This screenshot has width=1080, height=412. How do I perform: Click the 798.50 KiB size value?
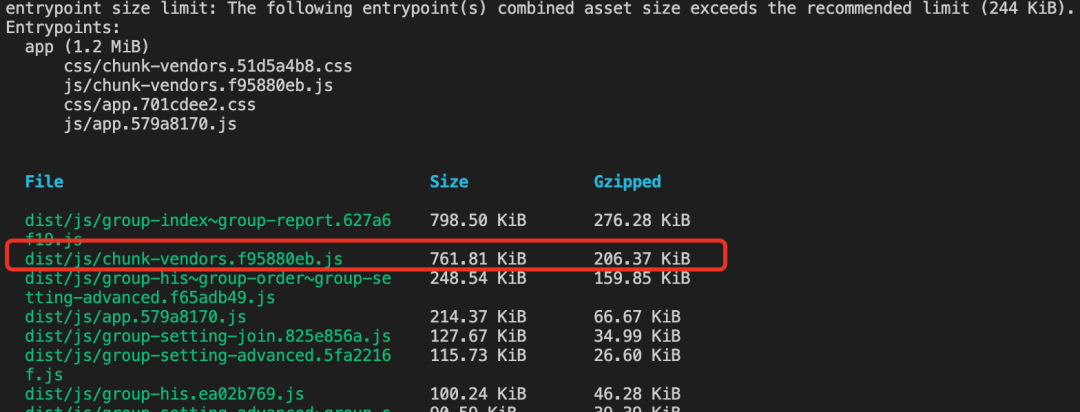(478, 220)
